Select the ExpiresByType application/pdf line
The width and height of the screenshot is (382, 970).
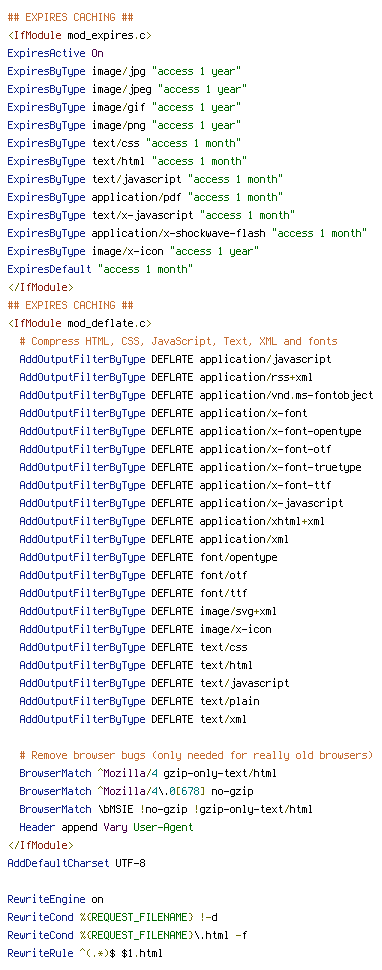click(x=145, y=197)
